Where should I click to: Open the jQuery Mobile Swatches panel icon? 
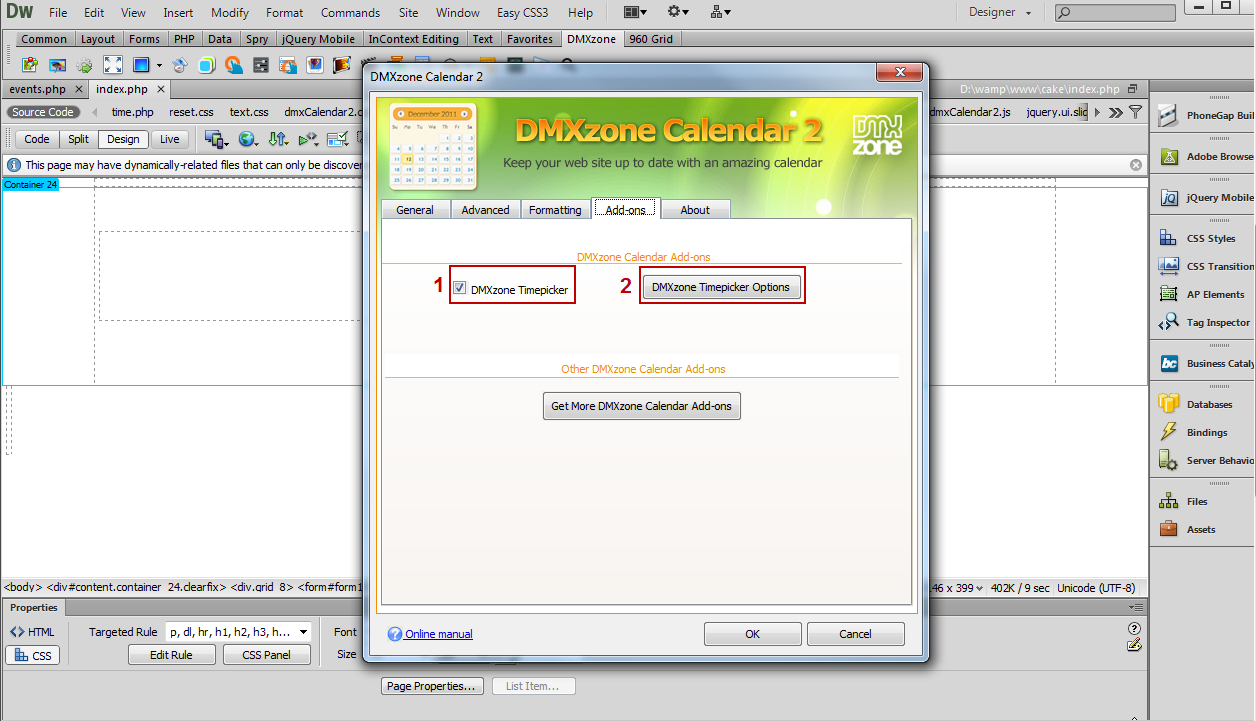pyautogui.click(x=1168, y=198)
